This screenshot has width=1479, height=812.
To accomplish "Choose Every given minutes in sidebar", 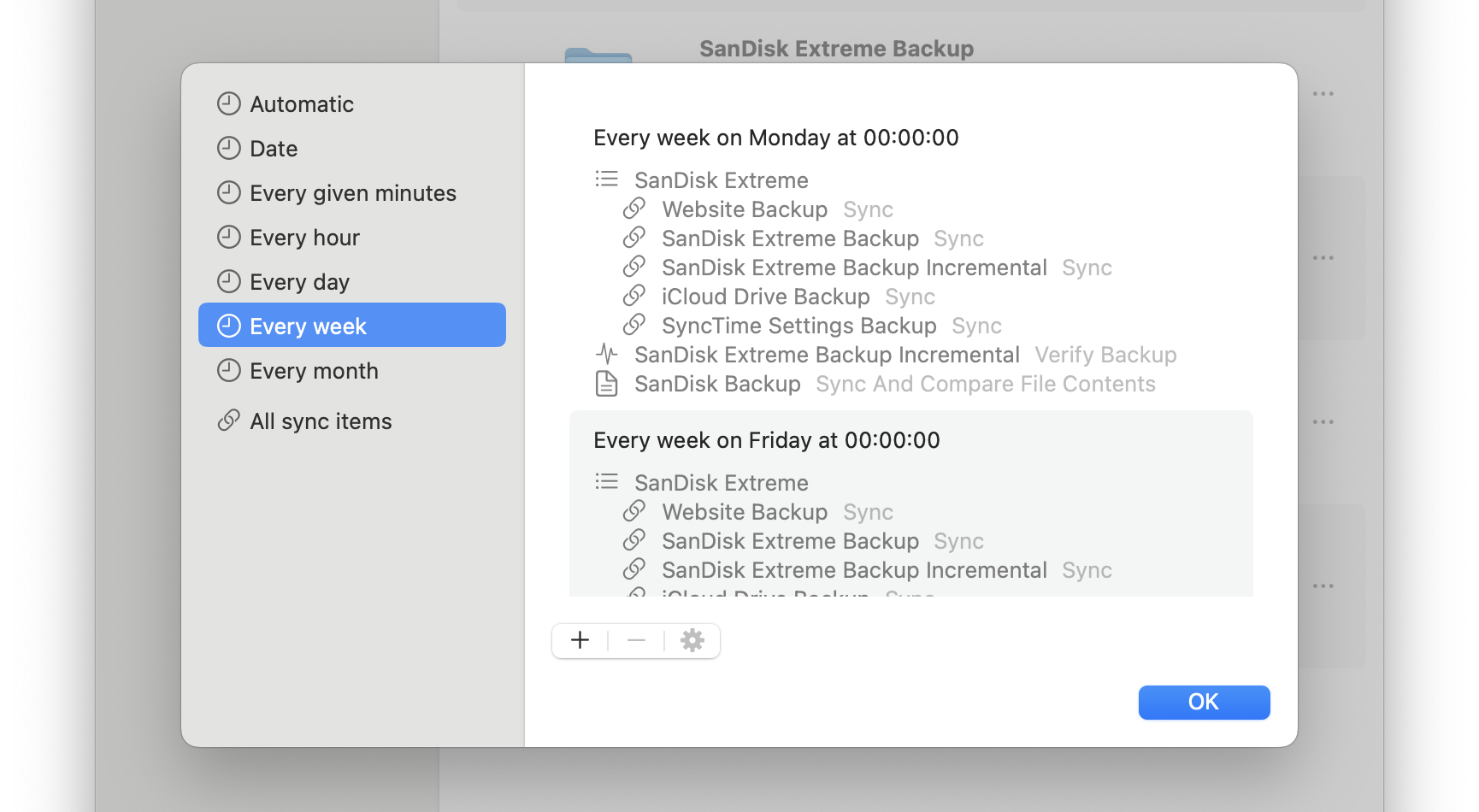I will 352,193.
